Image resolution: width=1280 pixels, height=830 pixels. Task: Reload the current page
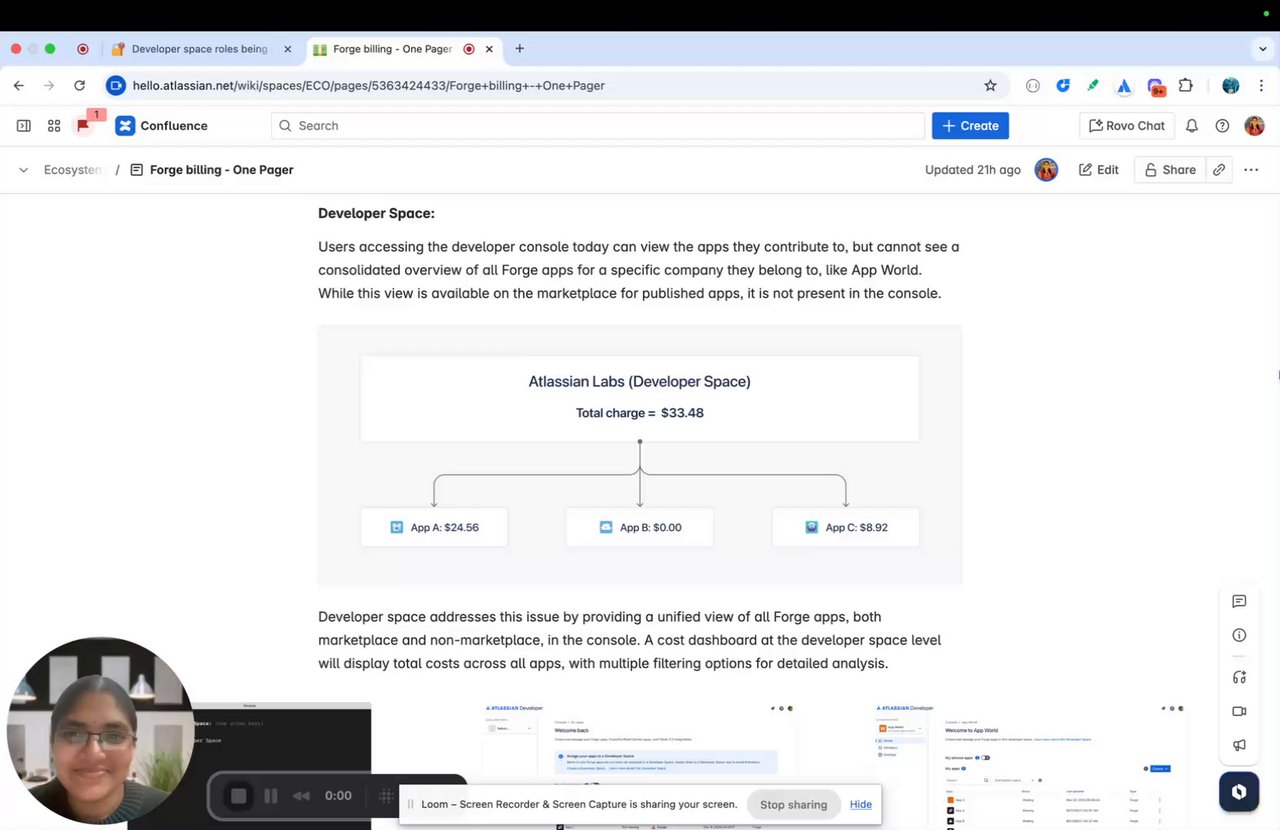click(80, 86)
